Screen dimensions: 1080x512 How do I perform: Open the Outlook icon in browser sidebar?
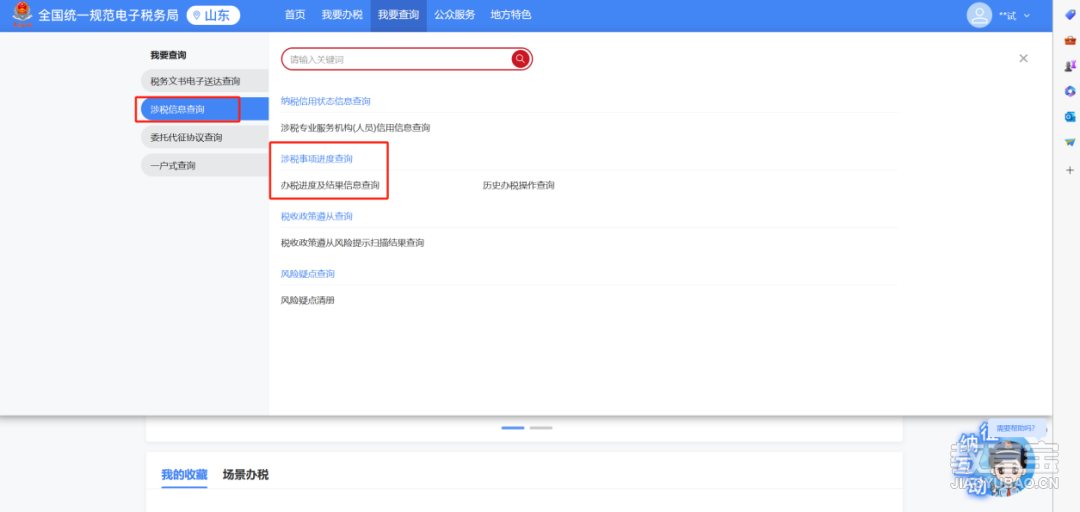point(1070,116)
